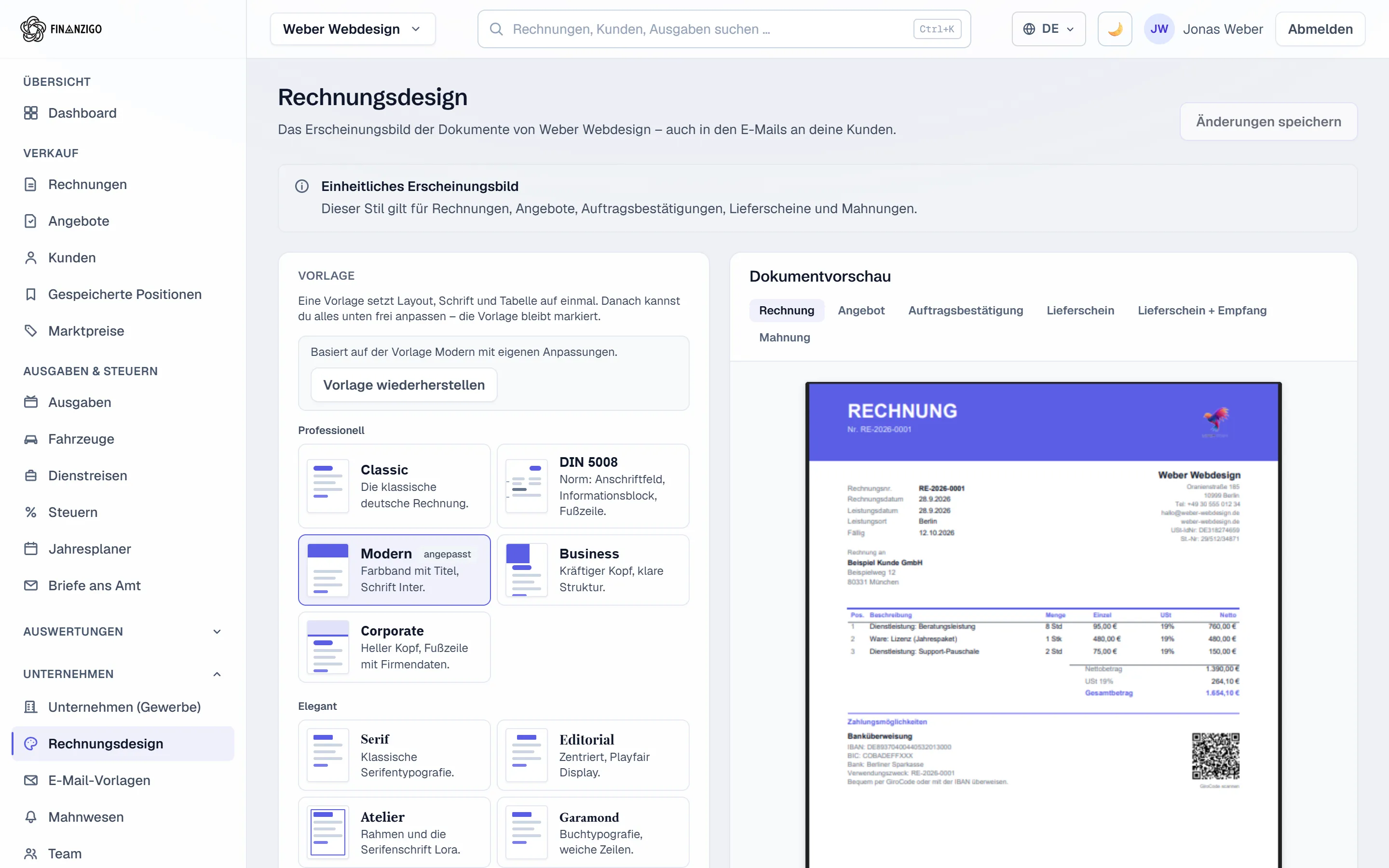1389x868 pixels.
Task: Click the Angebote checked-document icon
Action: click(x=31, y=221)
